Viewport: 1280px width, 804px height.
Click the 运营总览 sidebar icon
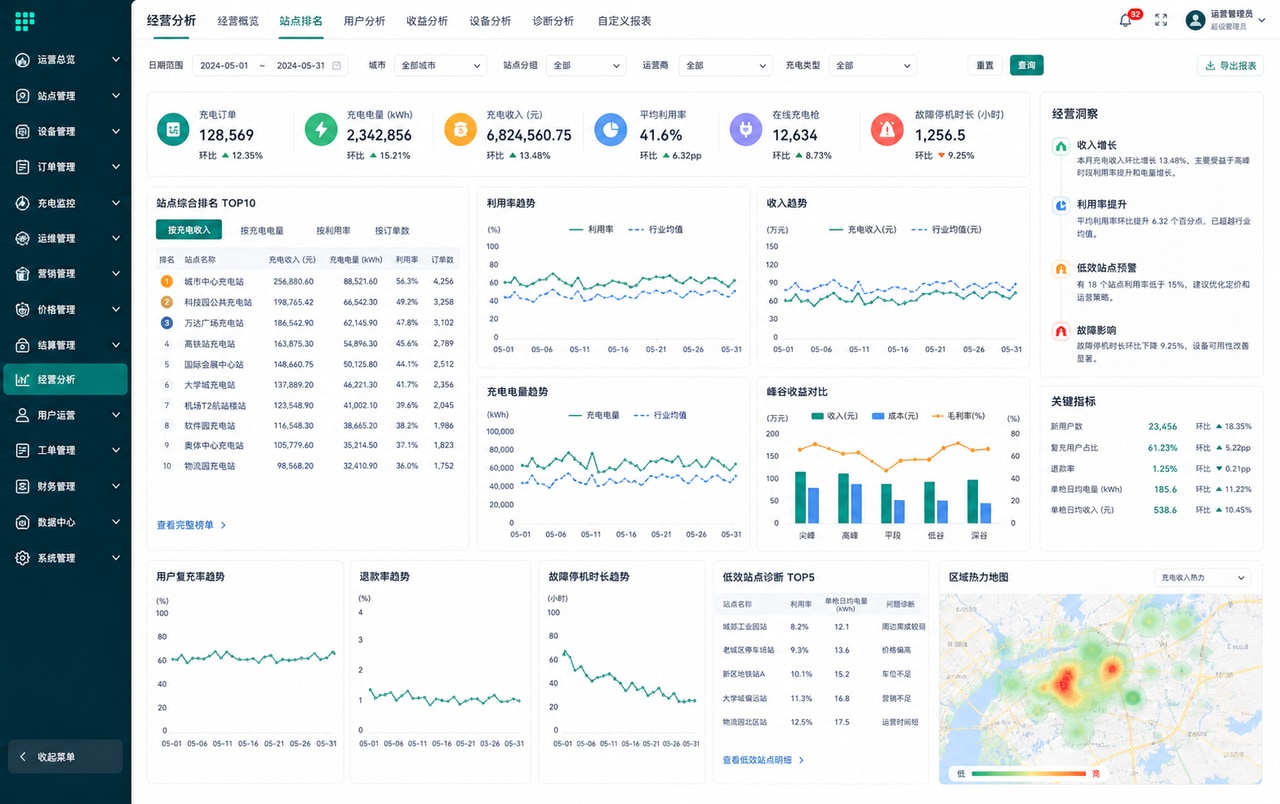point(23,60)
